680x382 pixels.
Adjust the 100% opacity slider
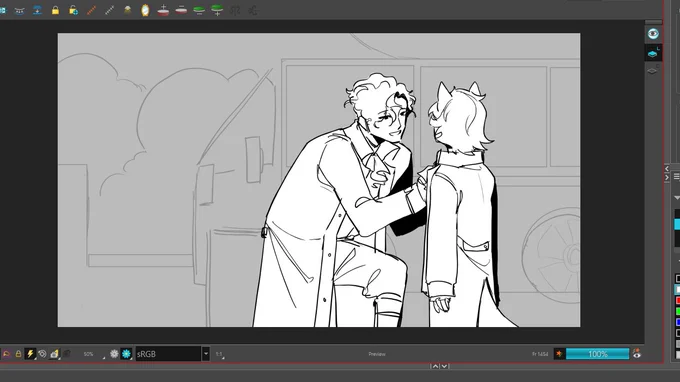click(597, 354)
